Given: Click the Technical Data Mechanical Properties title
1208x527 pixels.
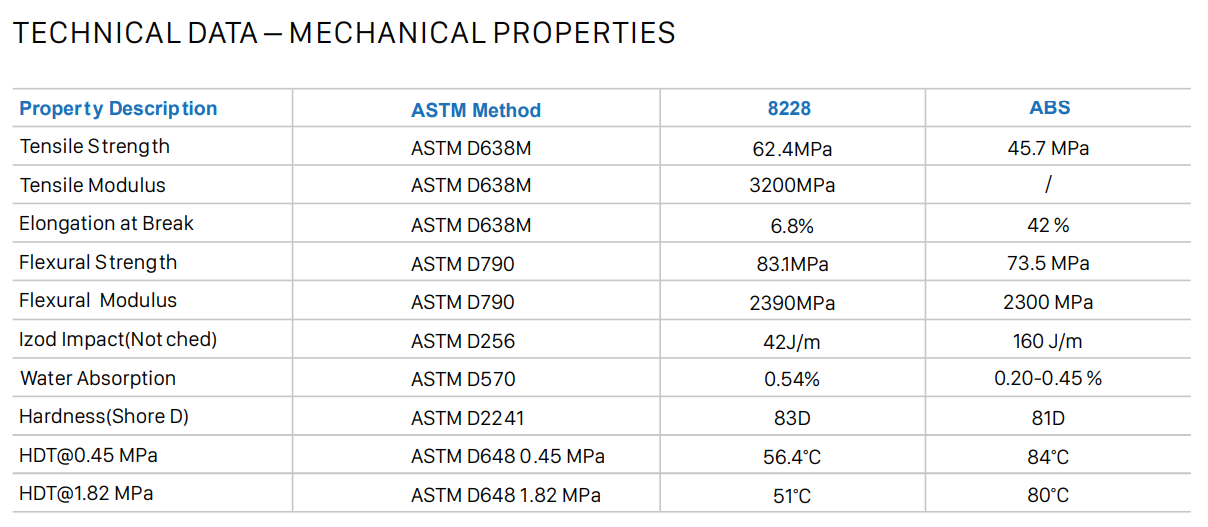Looking at the screenshot, I should [343, 33].
